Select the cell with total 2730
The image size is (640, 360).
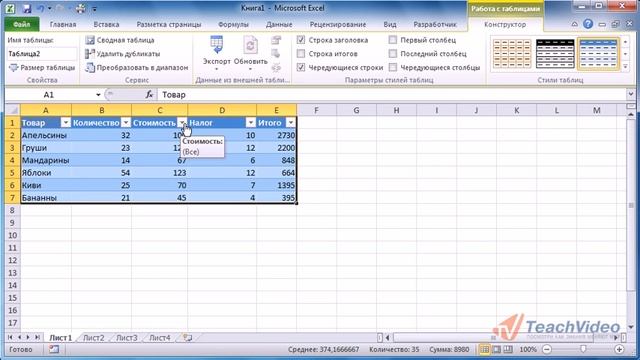pyautogui.click(x=276, y=135)
